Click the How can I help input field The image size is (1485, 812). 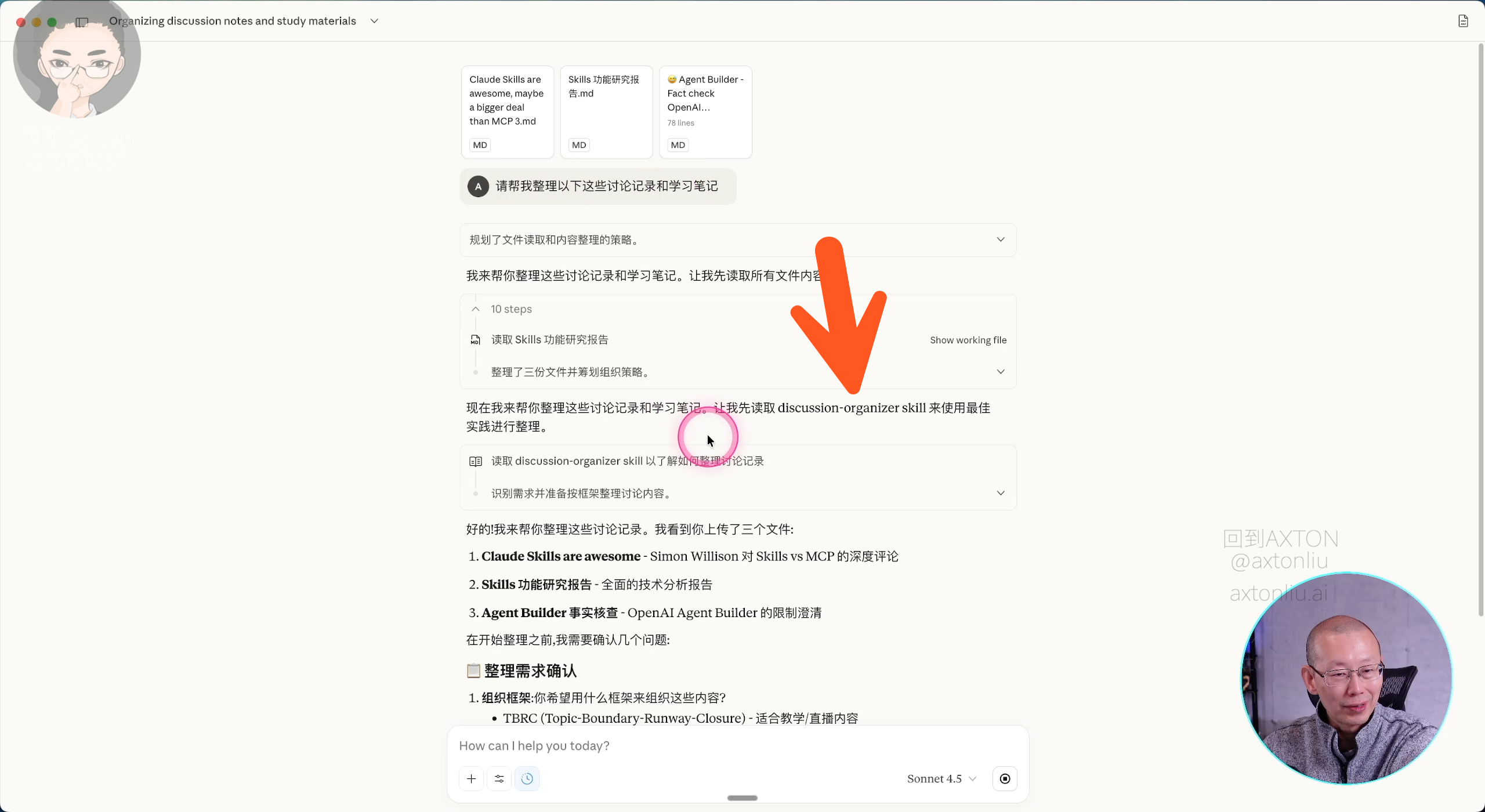[737, 745]
